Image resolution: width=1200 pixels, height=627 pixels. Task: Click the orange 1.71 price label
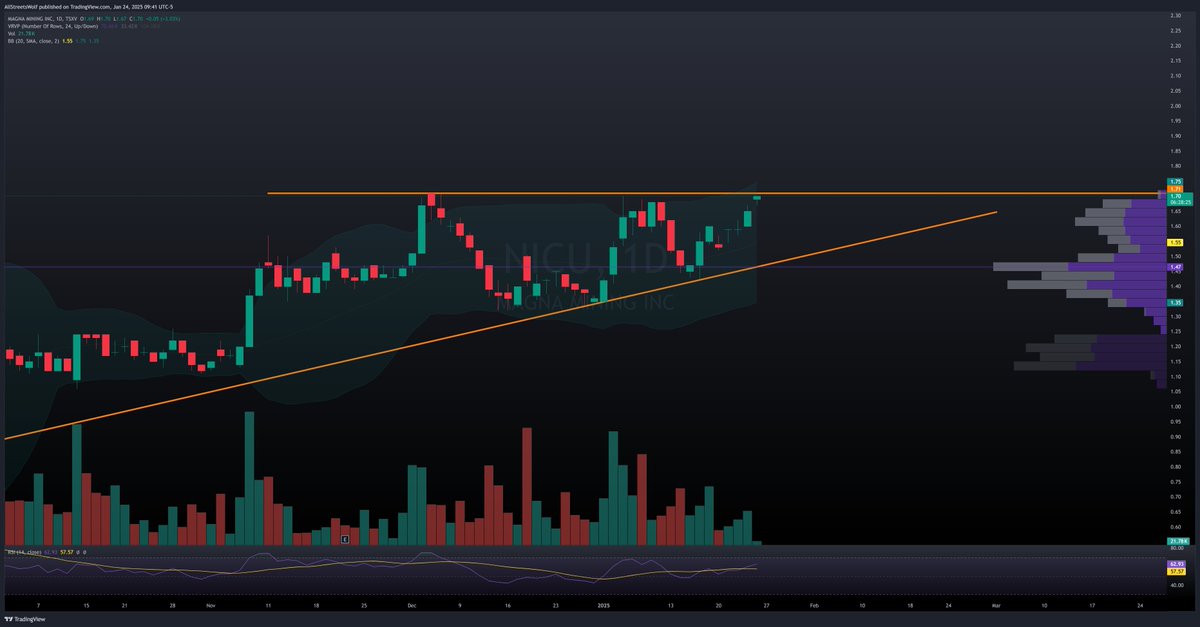1176,188
